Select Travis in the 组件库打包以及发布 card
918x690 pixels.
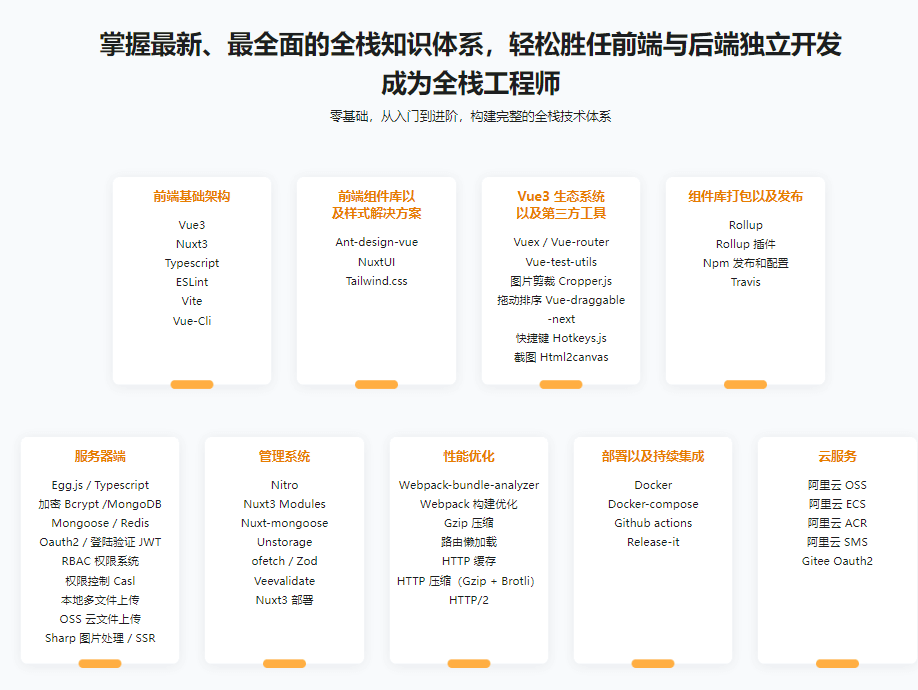coord(746,281)
